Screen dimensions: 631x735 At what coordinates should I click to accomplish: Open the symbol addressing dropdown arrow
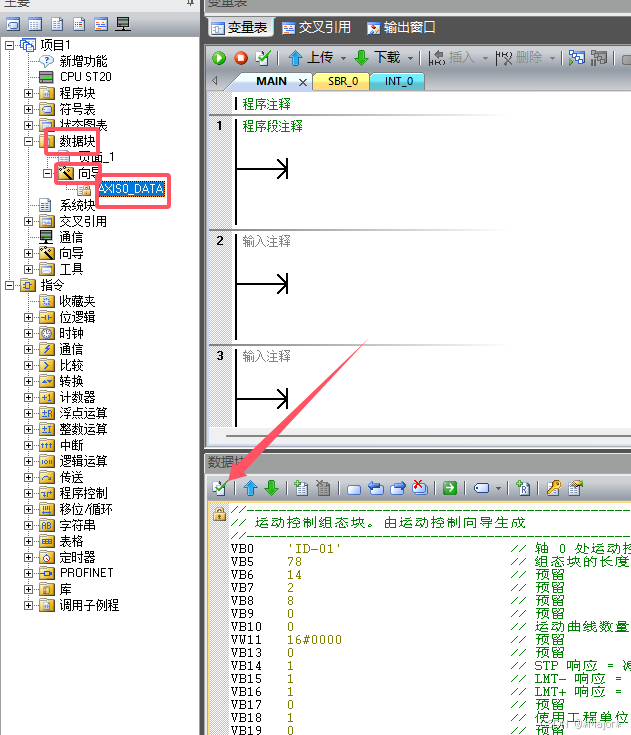(x=498, y=489)
